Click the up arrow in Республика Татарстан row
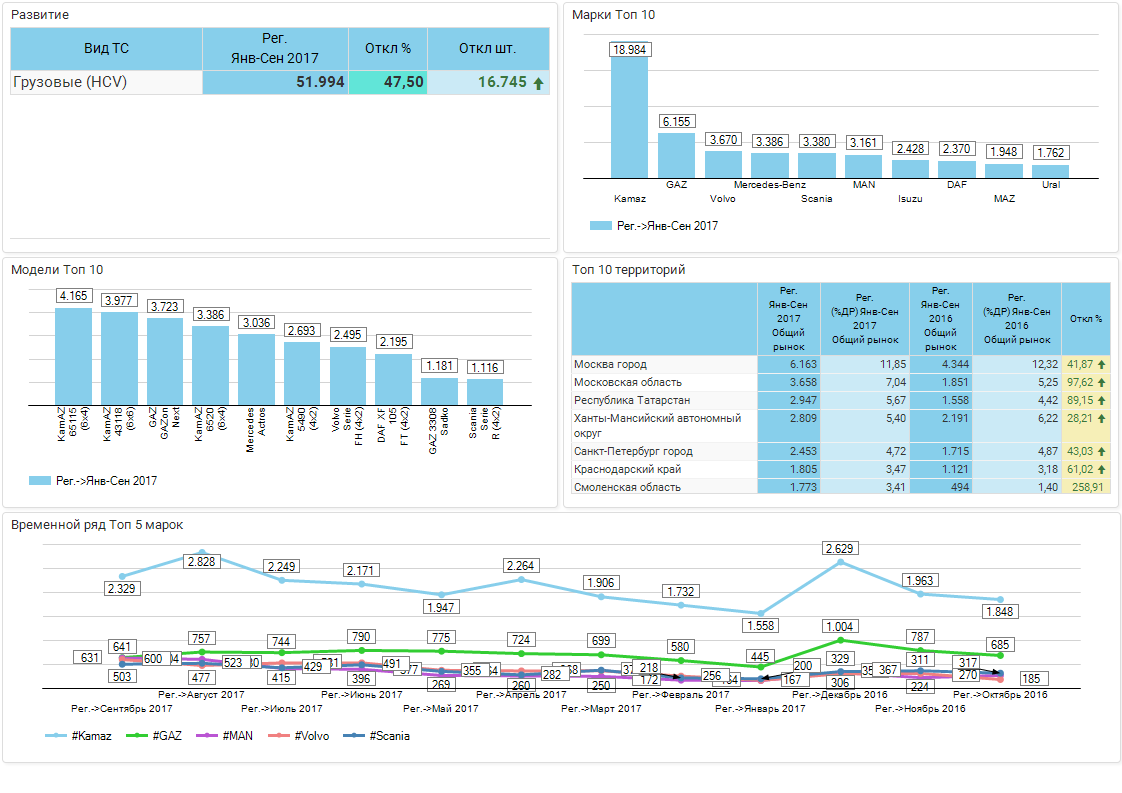1122x793 pixels. pos(1101,400)
